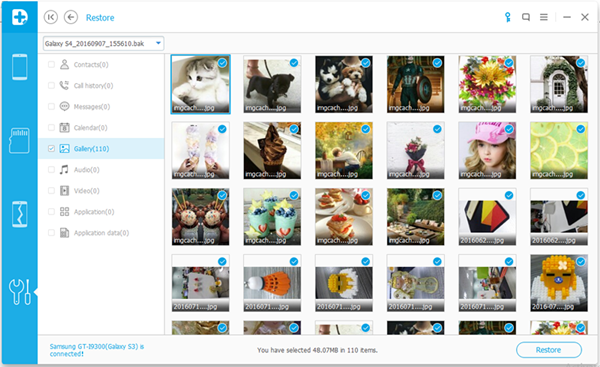Tick the Call history(0) checkbox
Screen dimensions: 600x367
pos(51,85)
